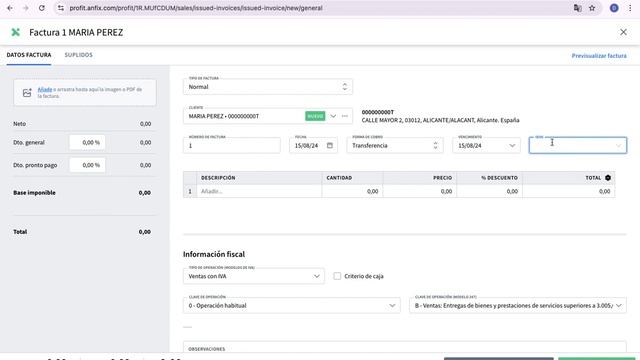Click the Dto. general percentage field

87,142
